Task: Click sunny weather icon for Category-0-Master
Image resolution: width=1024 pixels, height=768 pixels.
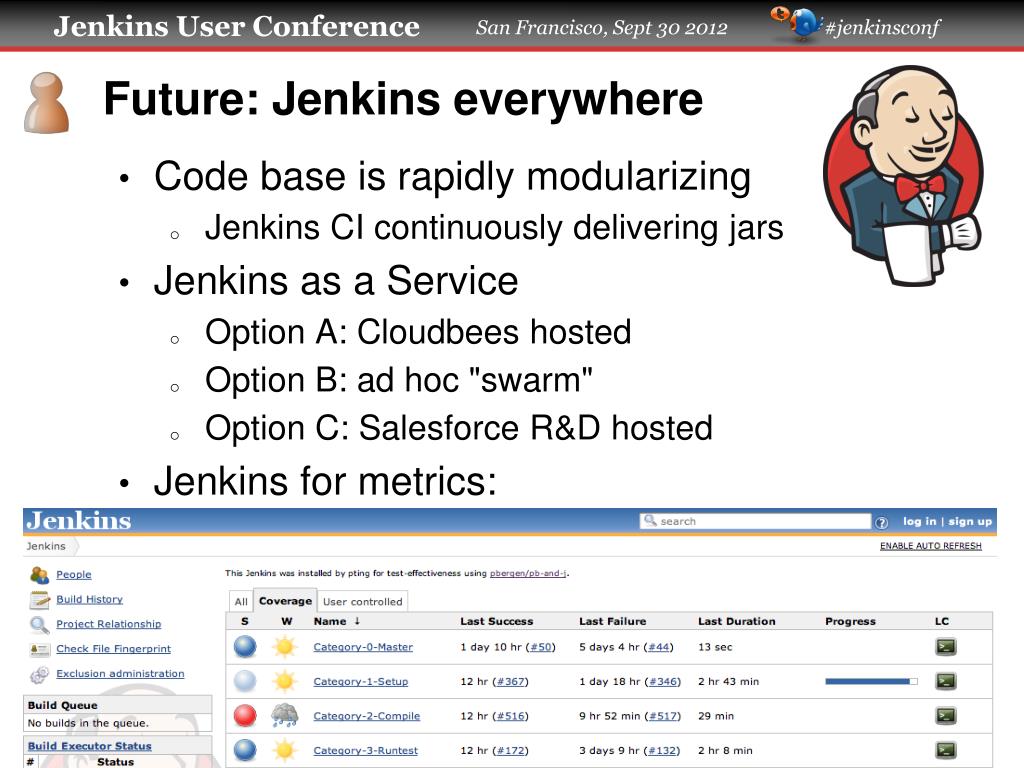Action: tap(285, 647)
